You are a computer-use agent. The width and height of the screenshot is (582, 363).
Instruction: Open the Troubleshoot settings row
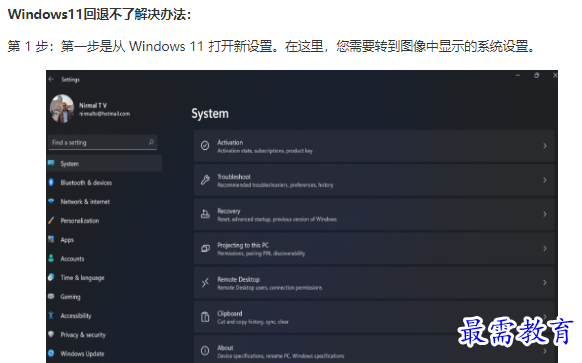tap(374, 180)
